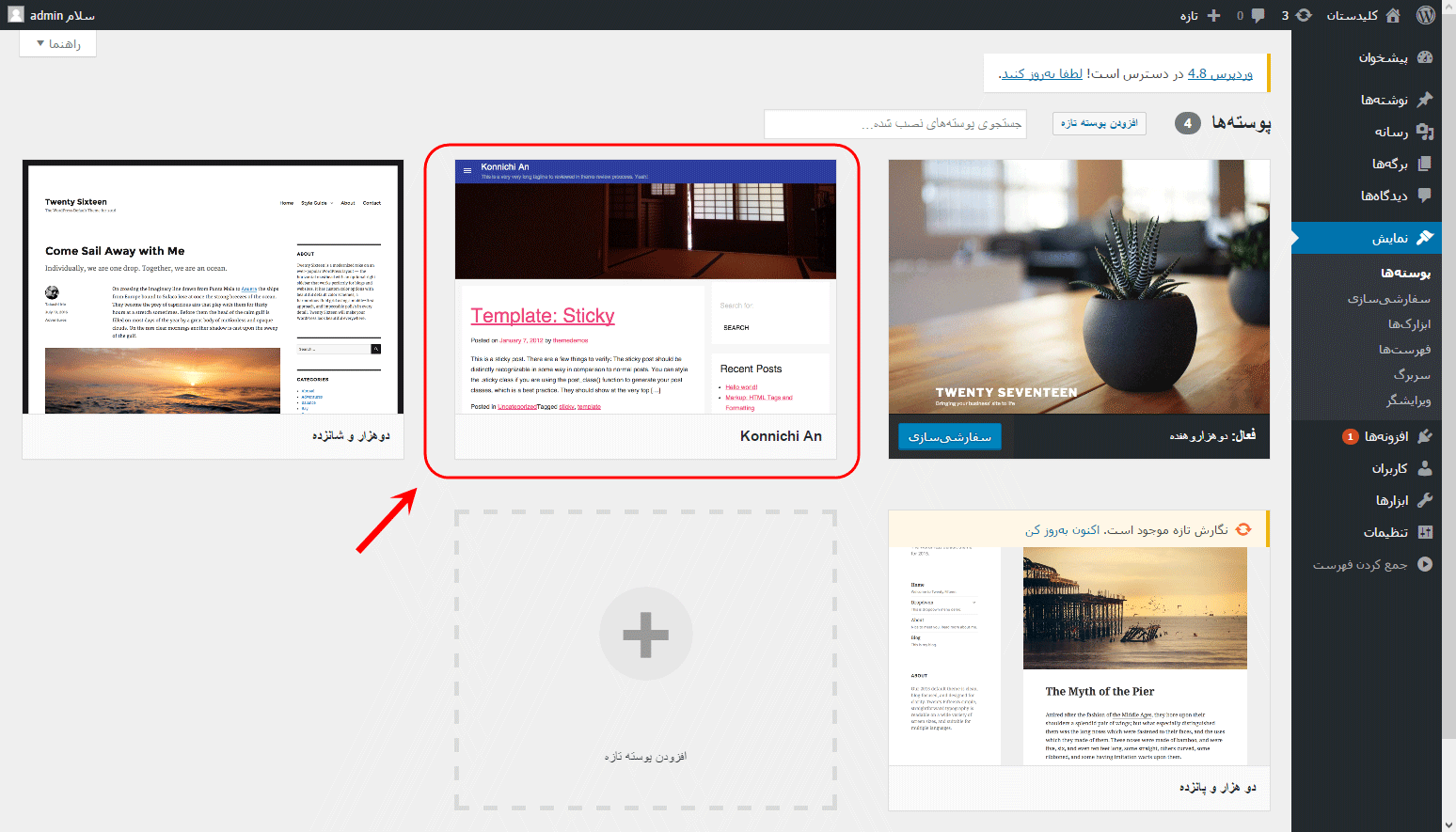Click the وردپرس 4.8 link
Image resolution: width=1456 pixels, height=832 pixels.
click(x=1220, y=73)
